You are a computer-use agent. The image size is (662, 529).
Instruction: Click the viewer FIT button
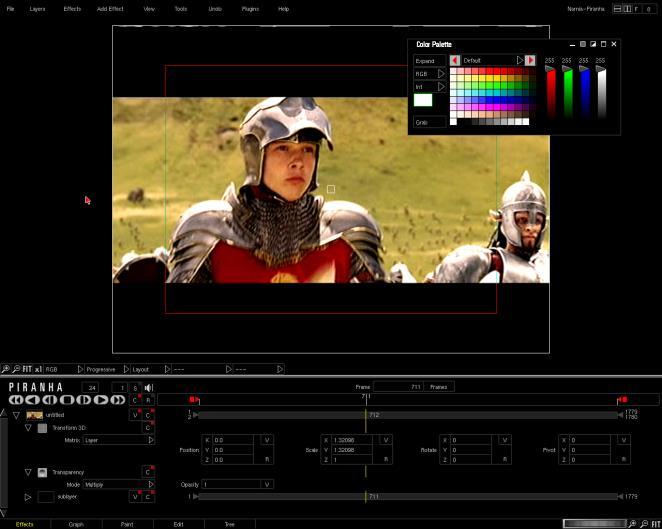(27, 369)
